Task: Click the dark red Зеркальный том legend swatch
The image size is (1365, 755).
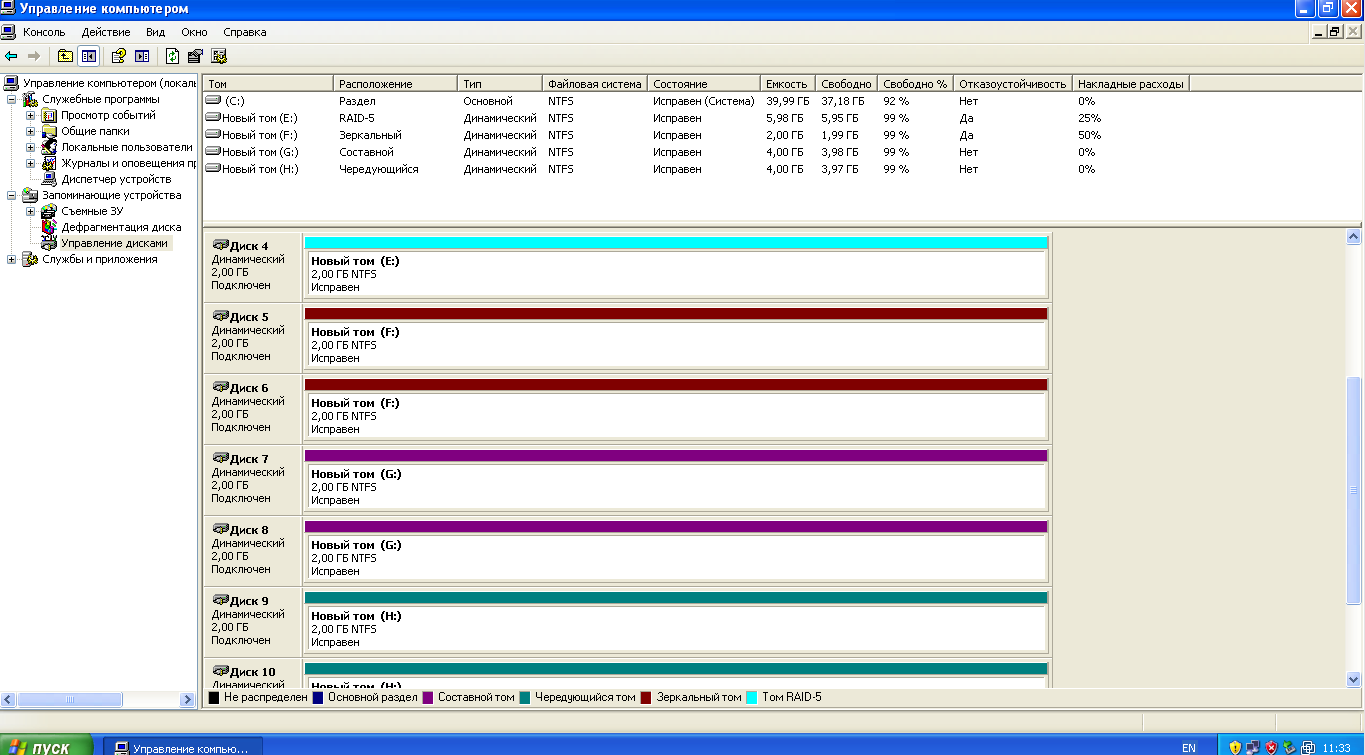Action: 646,697
